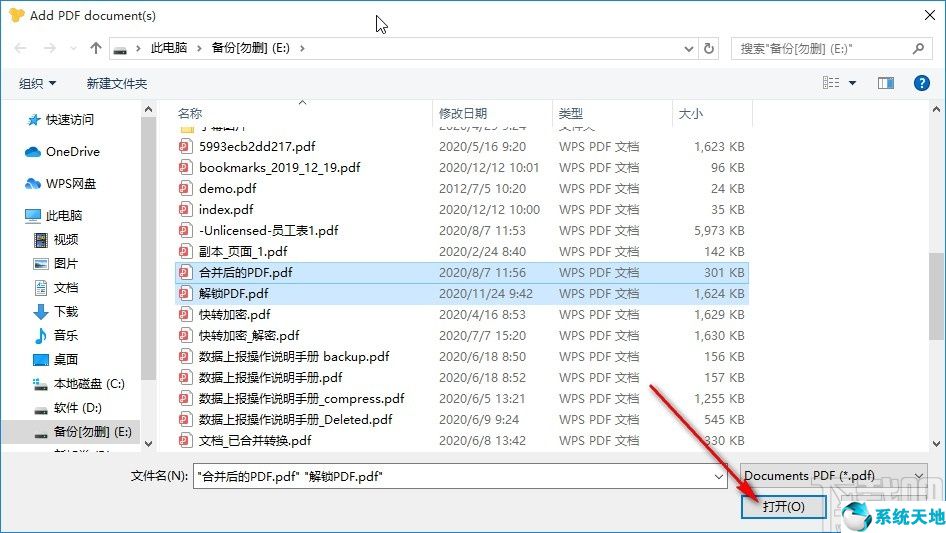This screenshot has height=533, width=946.
Task: Open the 组织 menu
Action: click(x=37, y=83)
